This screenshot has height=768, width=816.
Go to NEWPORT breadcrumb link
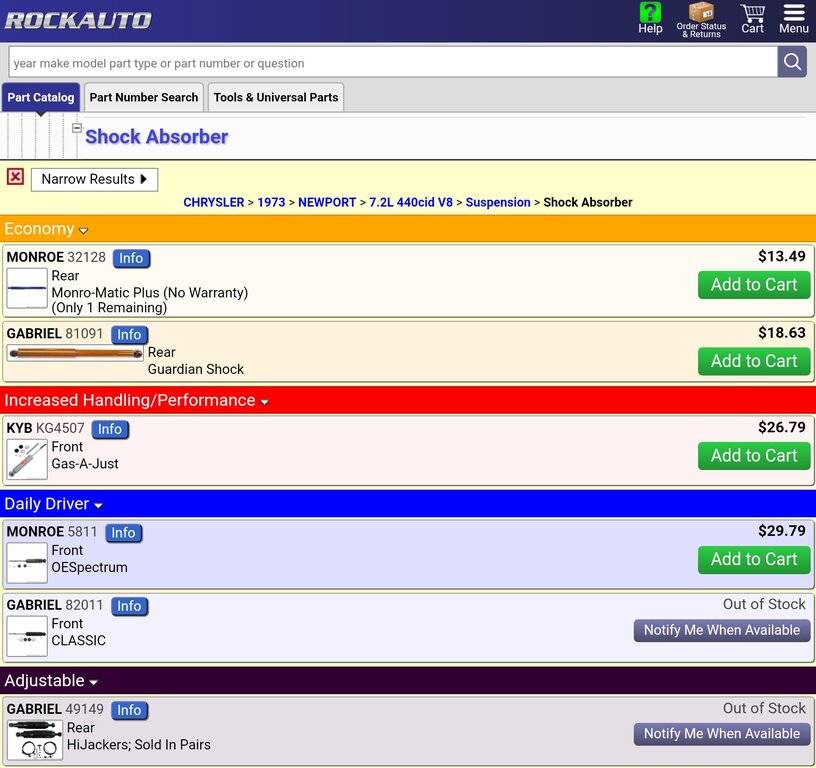coord(327,202)
